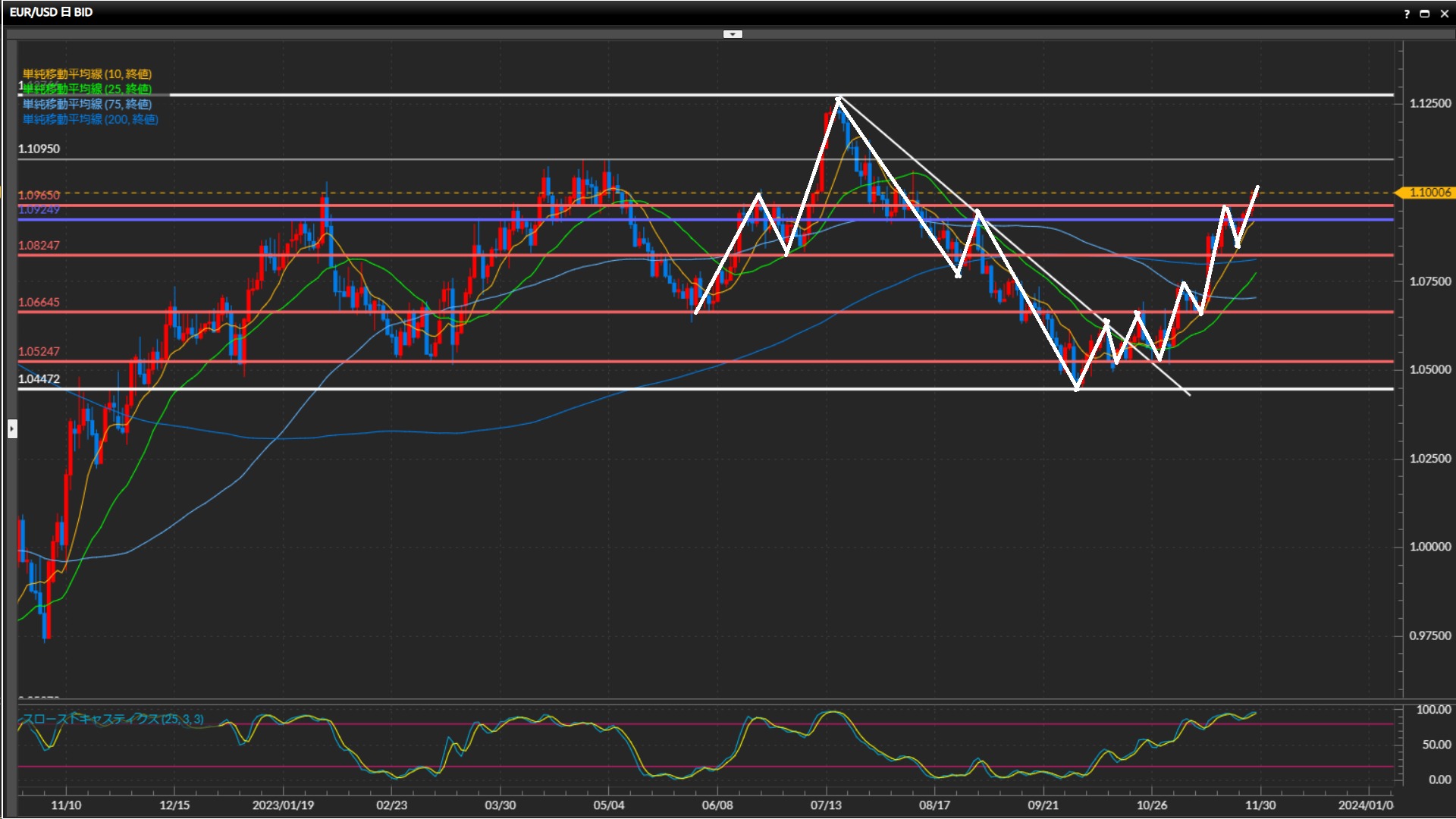Expand the left side panel arrow

(12, 429)
